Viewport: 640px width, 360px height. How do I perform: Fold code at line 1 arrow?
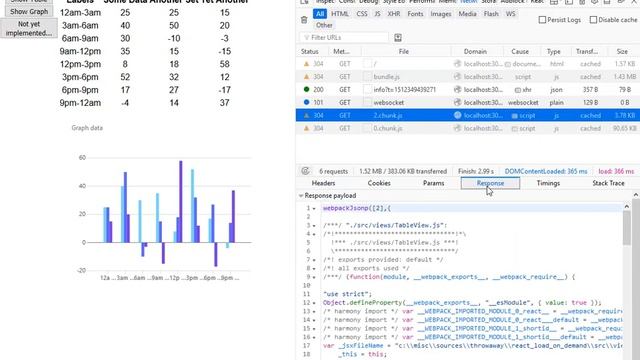pos(314,209)
